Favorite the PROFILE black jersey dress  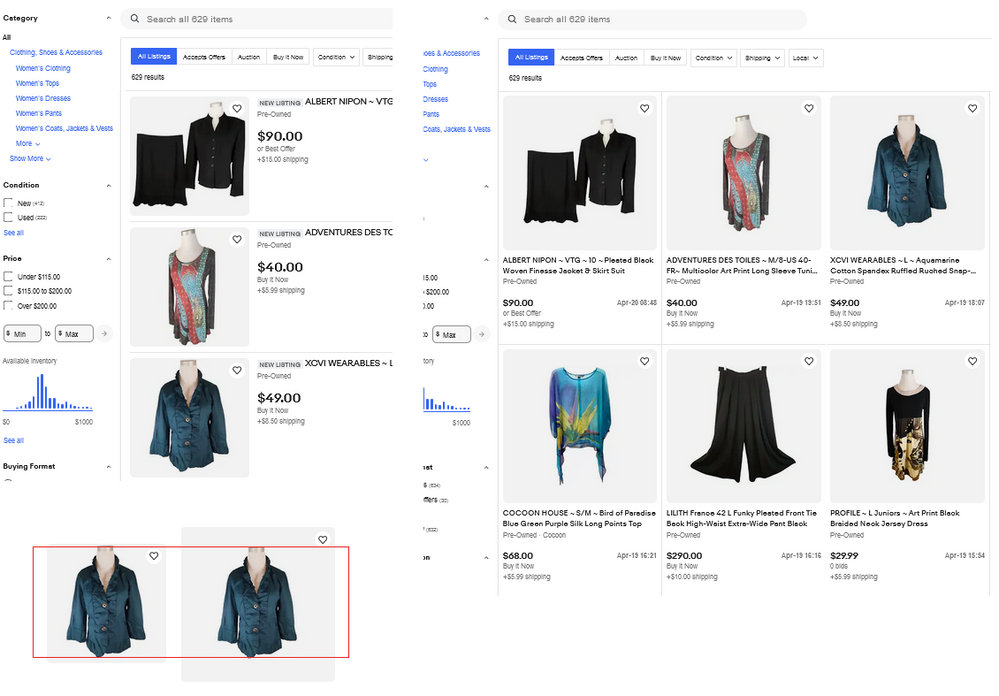coord(972,361)
